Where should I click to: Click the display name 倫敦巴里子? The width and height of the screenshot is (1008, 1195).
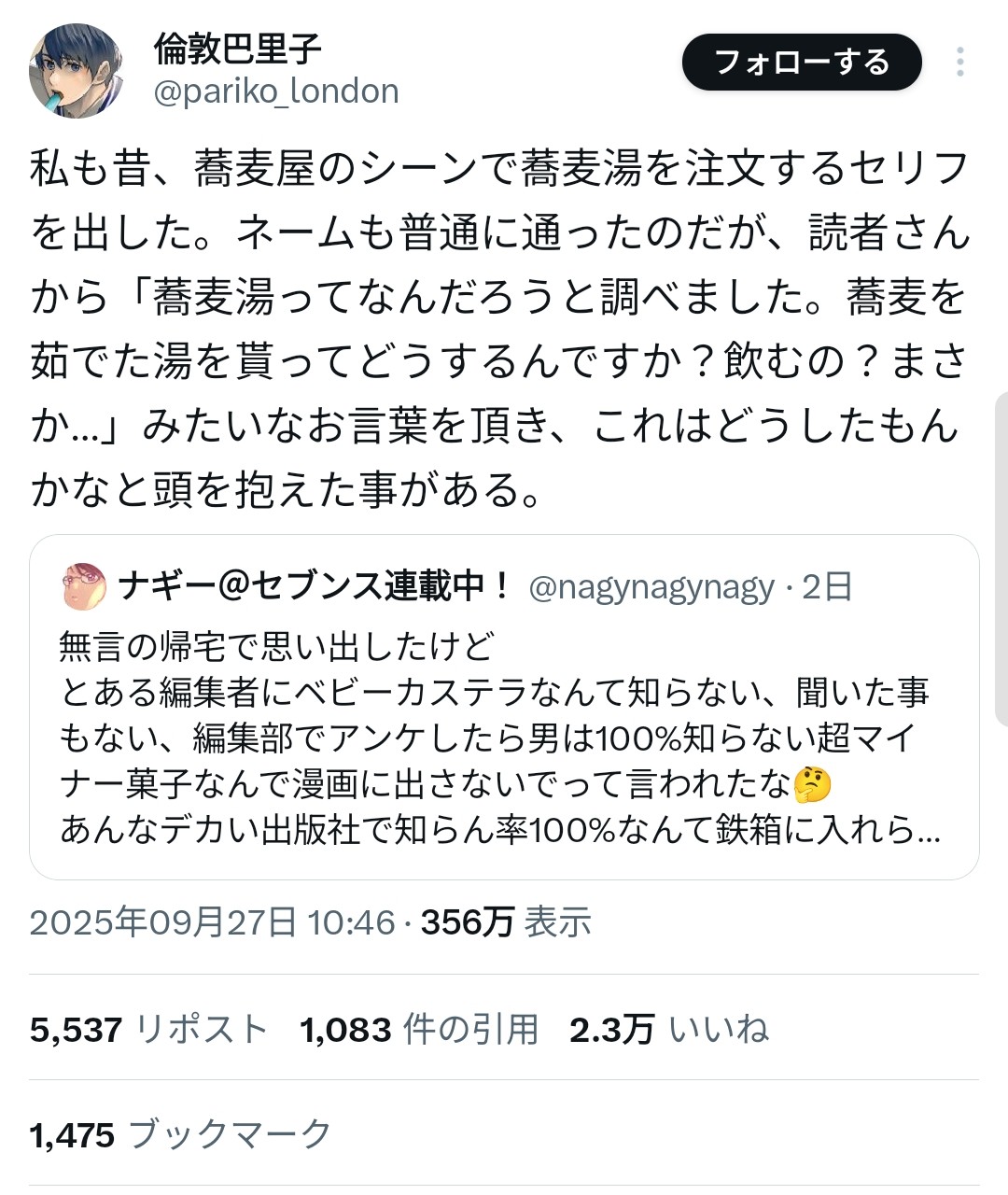[238, 48]
